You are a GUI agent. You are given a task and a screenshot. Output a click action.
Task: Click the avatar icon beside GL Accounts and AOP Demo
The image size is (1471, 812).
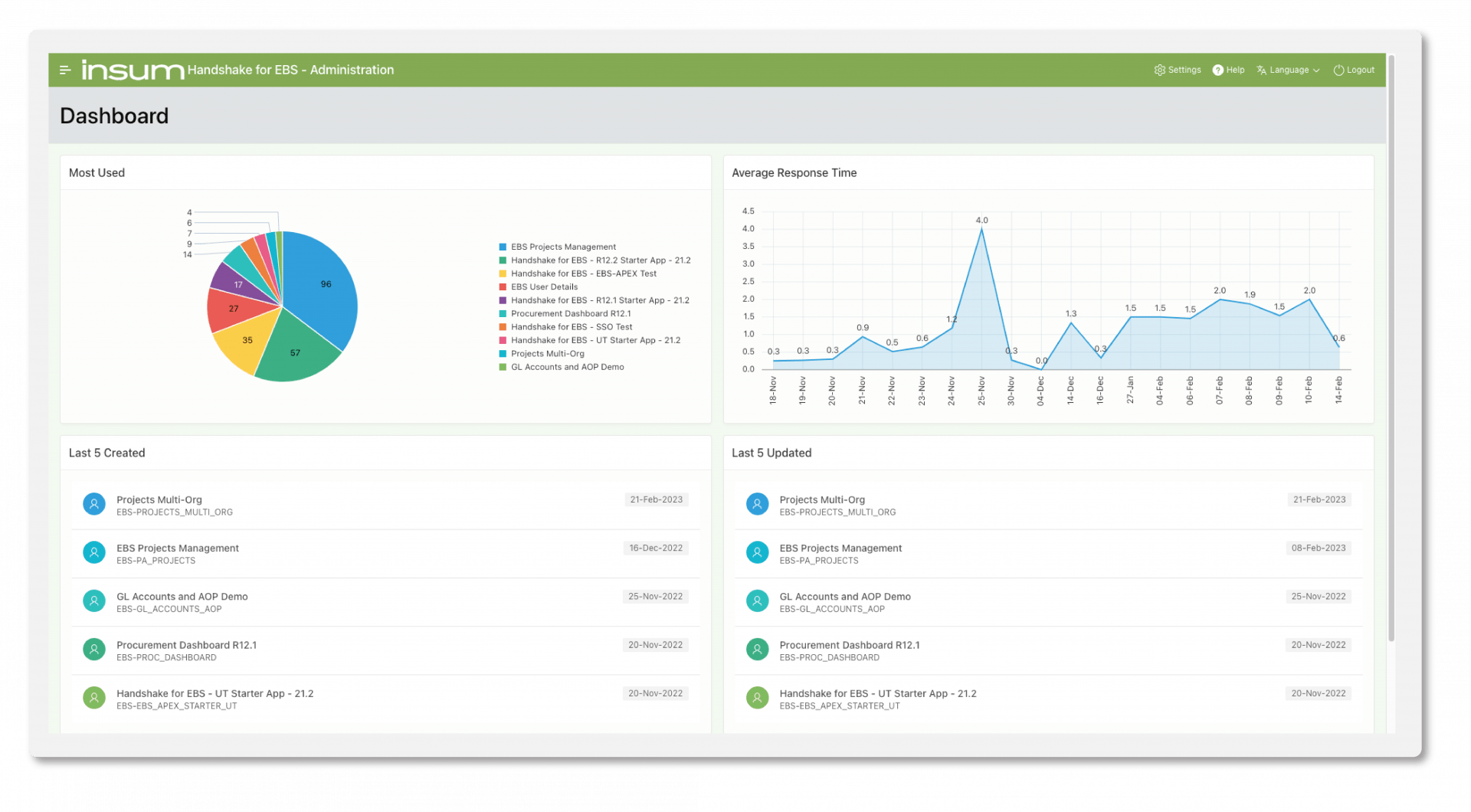93,601
